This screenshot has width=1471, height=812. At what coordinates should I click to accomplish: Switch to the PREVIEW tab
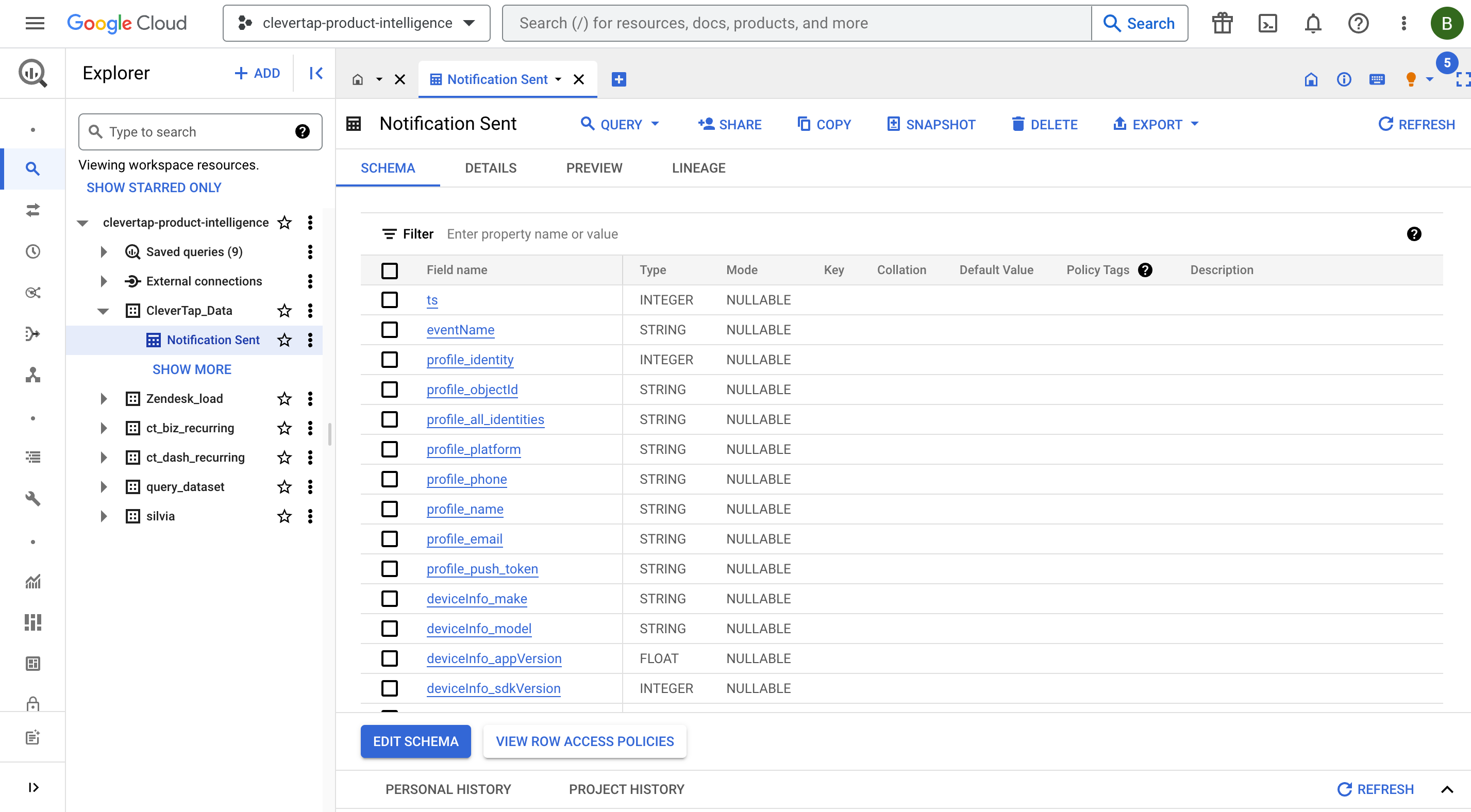tap(594, 167)
